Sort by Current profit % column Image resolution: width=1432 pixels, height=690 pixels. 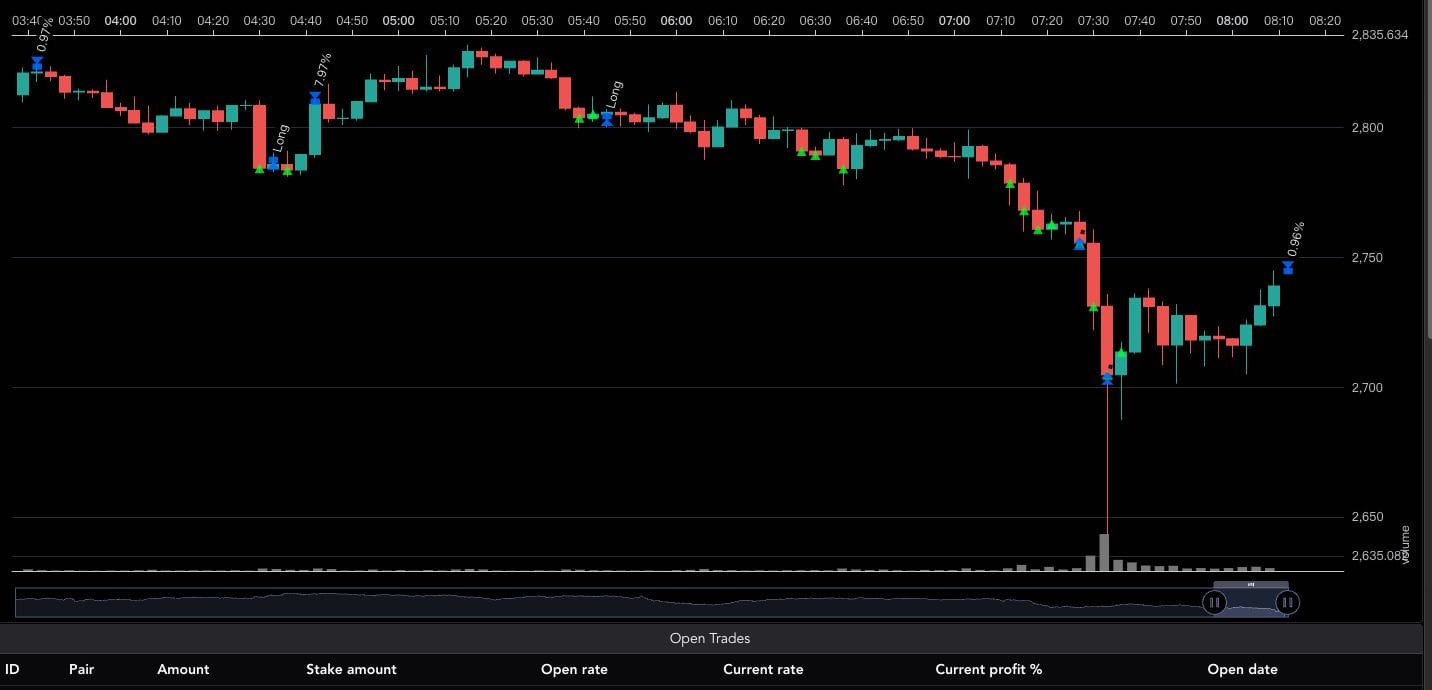pos(988,669)
